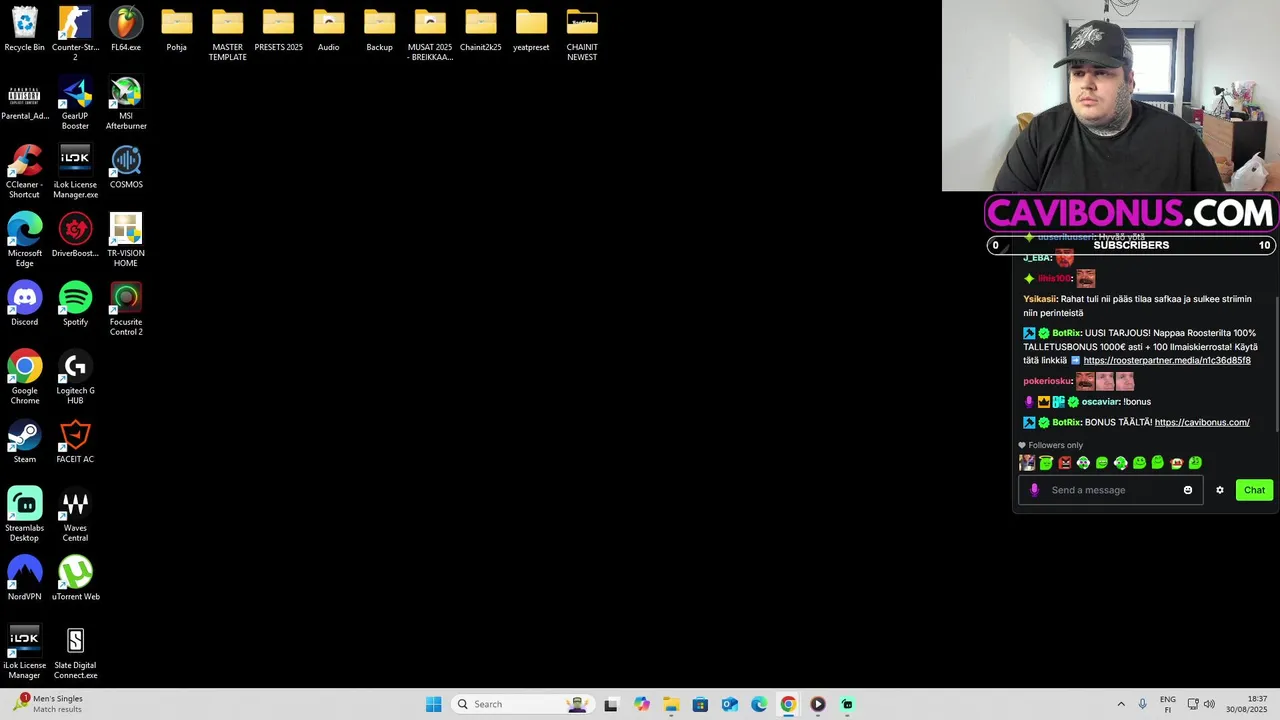Viewport: 1280px width, 720px height.
Task: Select the PRESETS 2025 folder
Action: coord(278,30)
